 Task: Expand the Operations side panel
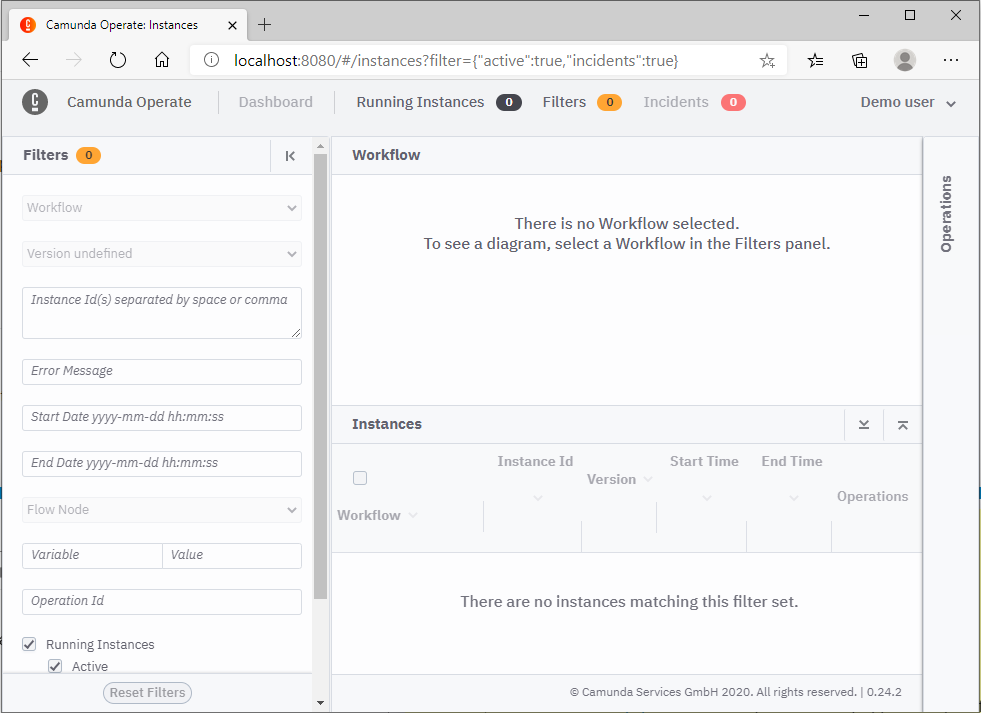pyautogui.click(x=946, y=213)
